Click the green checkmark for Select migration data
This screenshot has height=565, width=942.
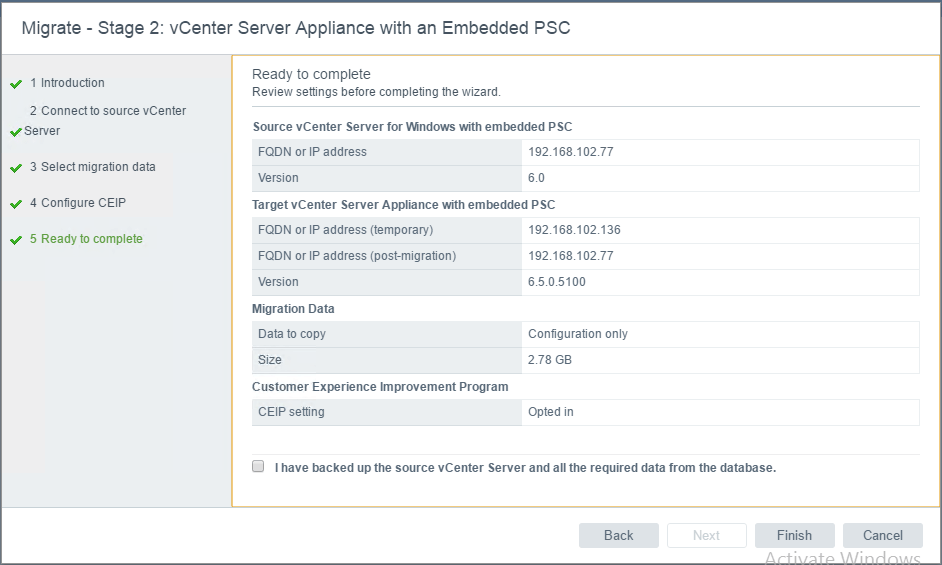pos(16,168)
